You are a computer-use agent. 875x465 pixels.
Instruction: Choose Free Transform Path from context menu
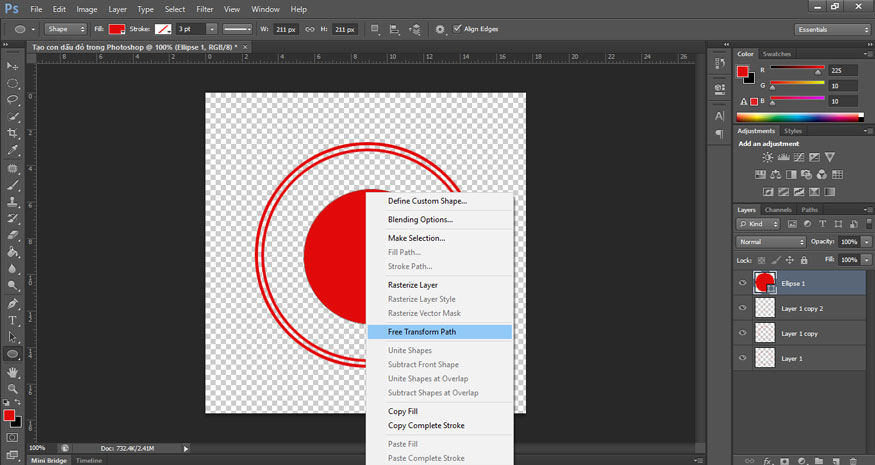(x=440, y=332)
